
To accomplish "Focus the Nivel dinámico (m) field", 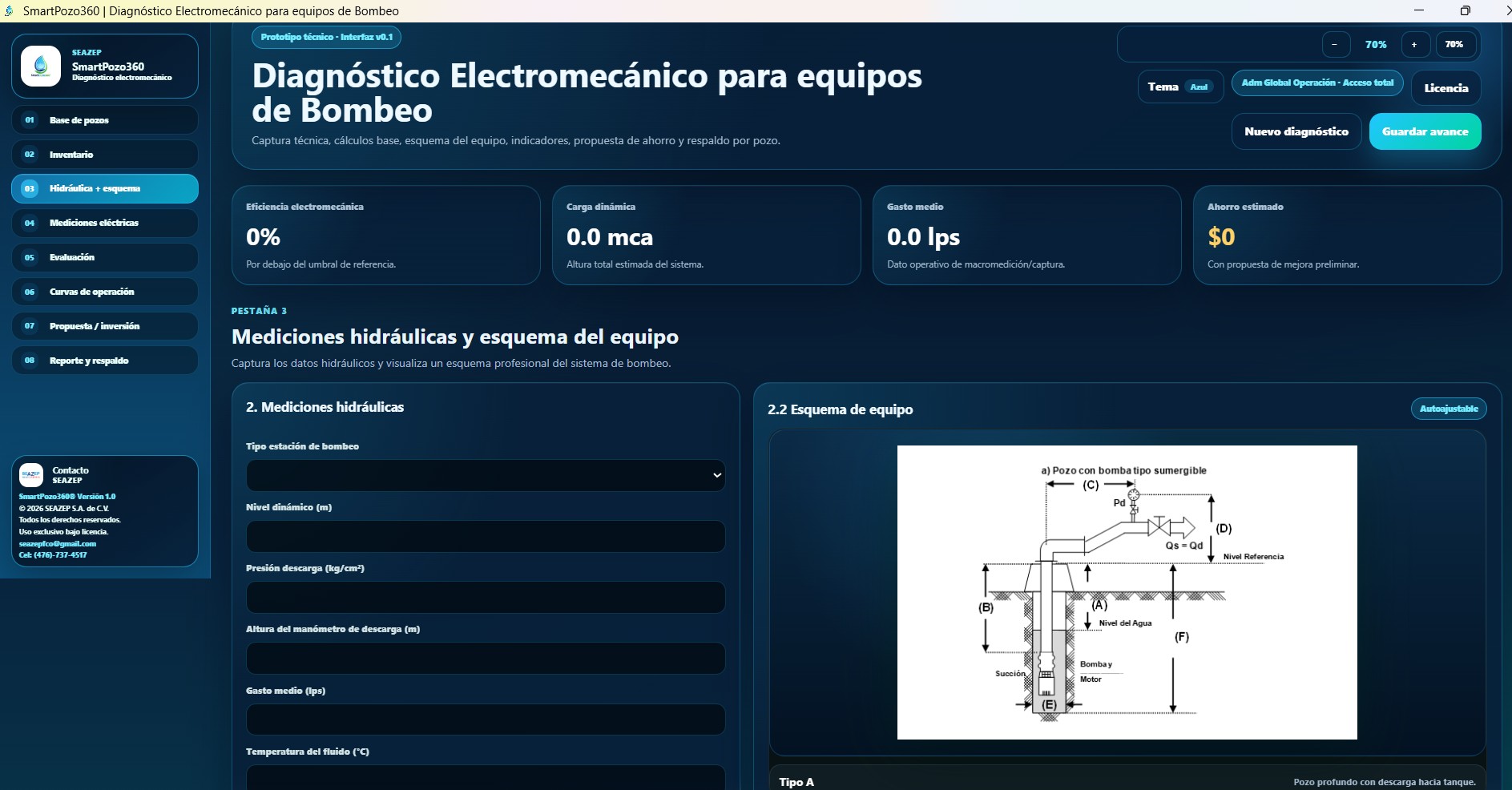I will (486, 537).
